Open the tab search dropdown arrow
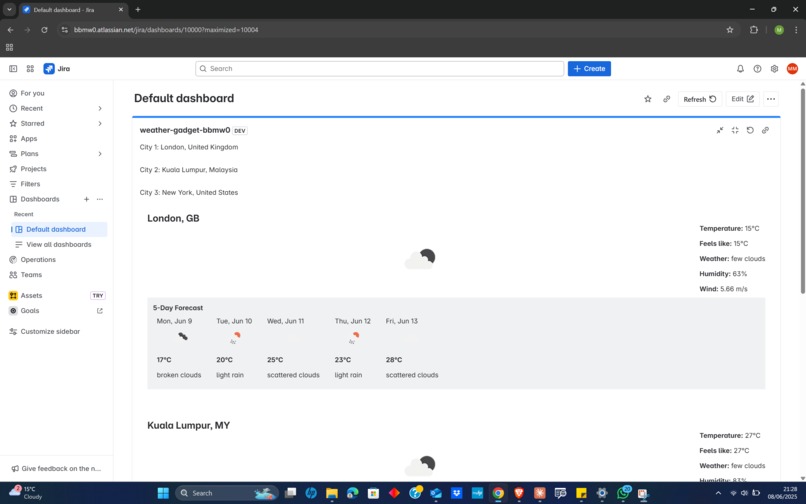Viewport: 806px width, 504px height. pos(9,9)
